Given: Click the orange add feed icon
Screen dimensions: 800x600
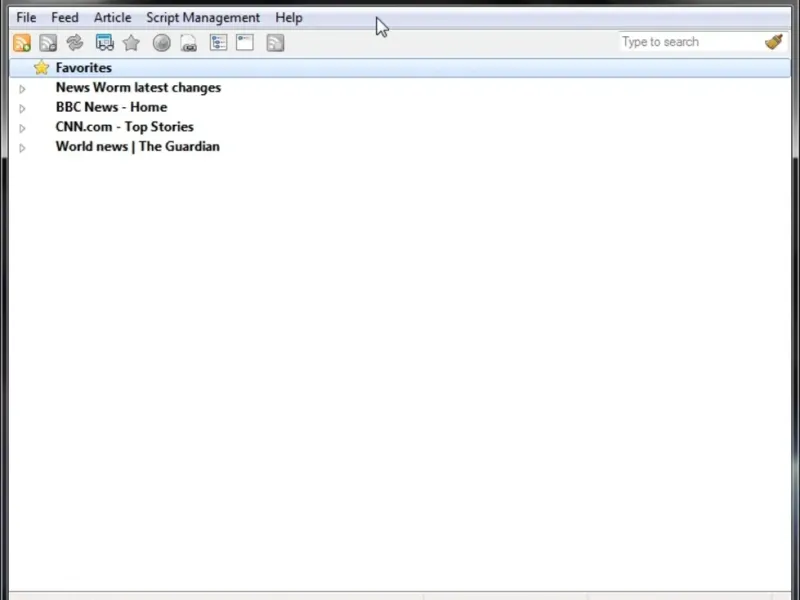Looking at the screenshot, I should 22,43.
